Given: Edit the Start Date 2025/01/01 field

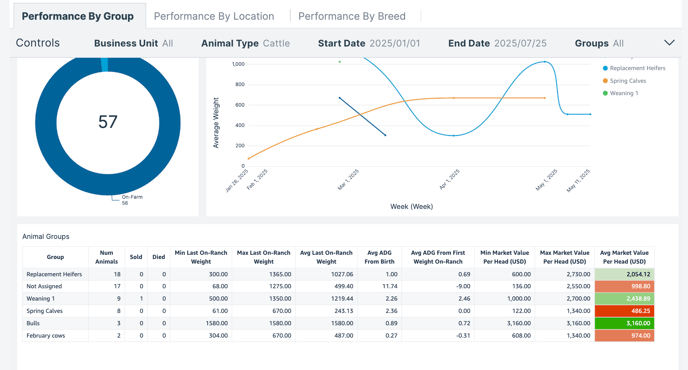Looking at the screenshot, I should [x=369, y=43].
